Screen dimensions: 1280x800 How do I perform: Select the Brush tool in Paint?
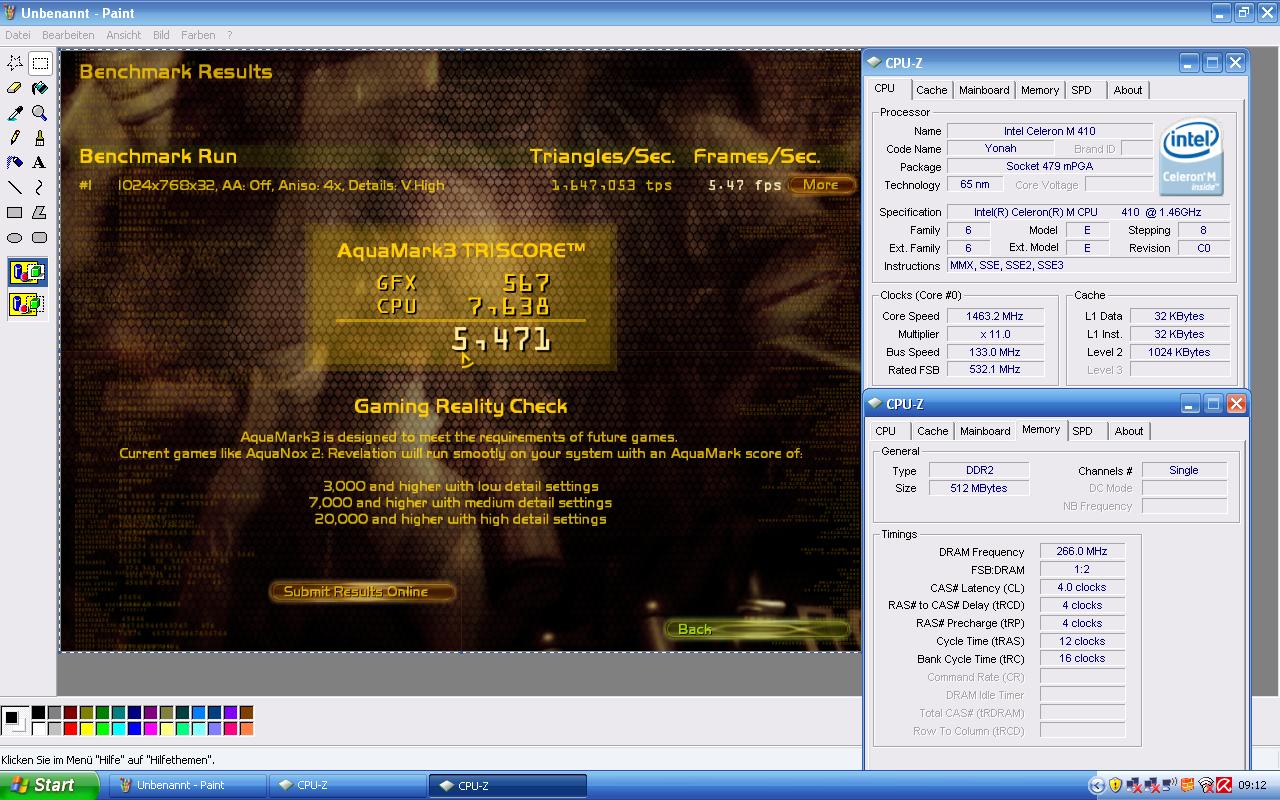point(40,138)
